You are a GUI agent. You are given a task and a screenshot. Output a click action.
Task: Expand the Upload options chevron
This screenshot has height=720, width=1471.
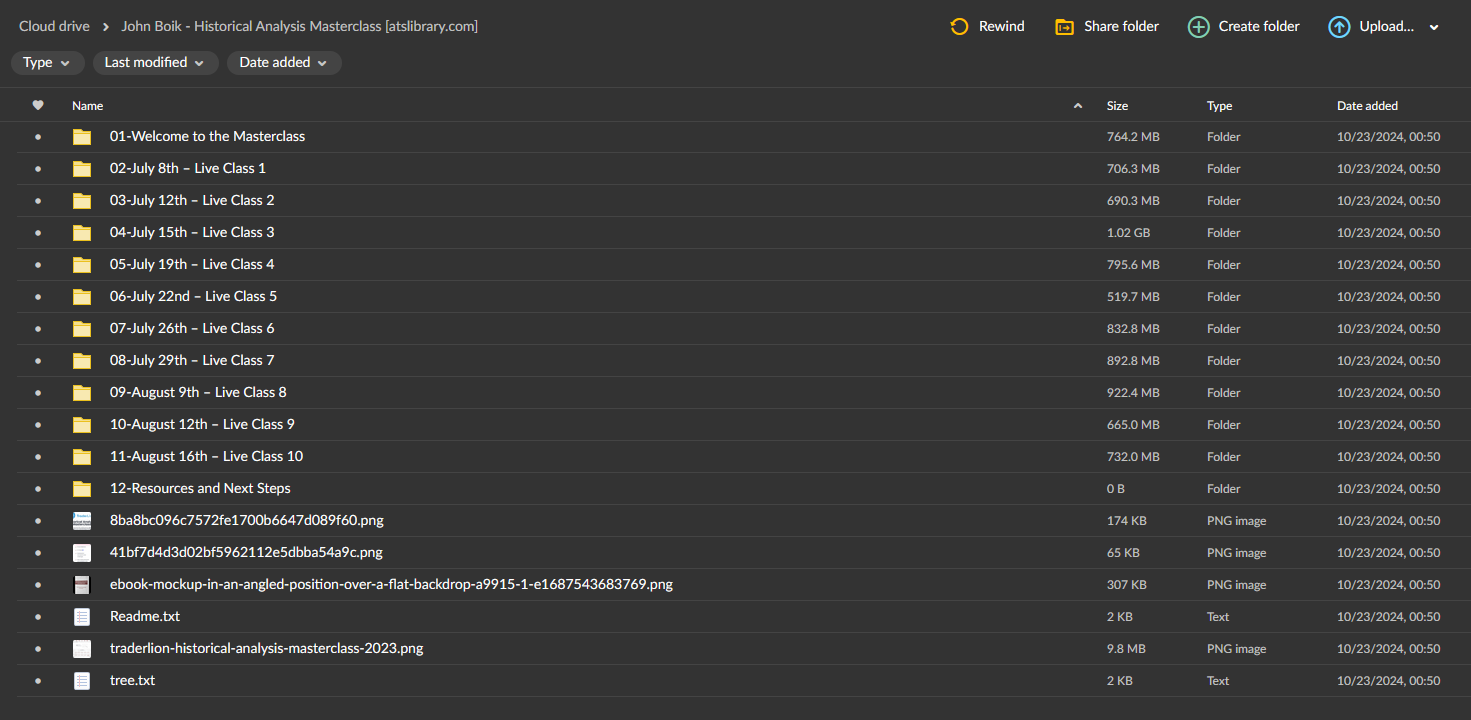pos(1434,28)
